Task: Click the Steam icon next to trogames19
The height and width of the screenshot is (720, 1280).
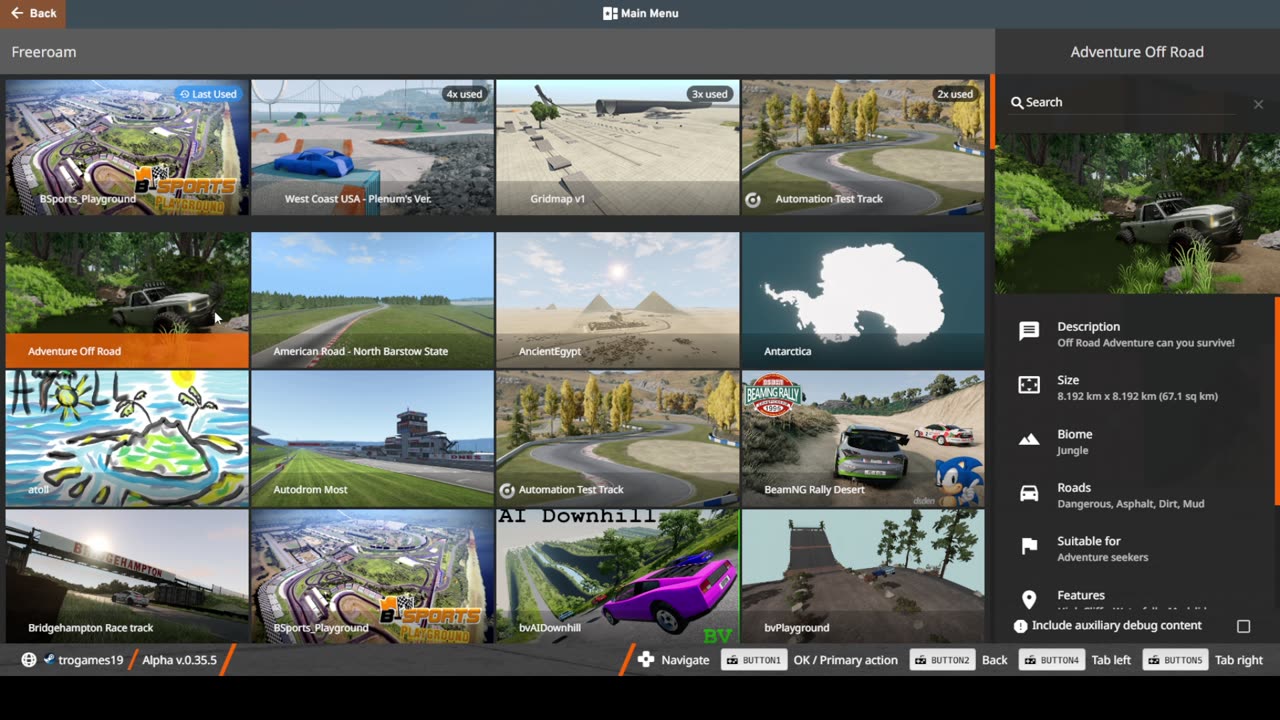Action: pos(49,660)
